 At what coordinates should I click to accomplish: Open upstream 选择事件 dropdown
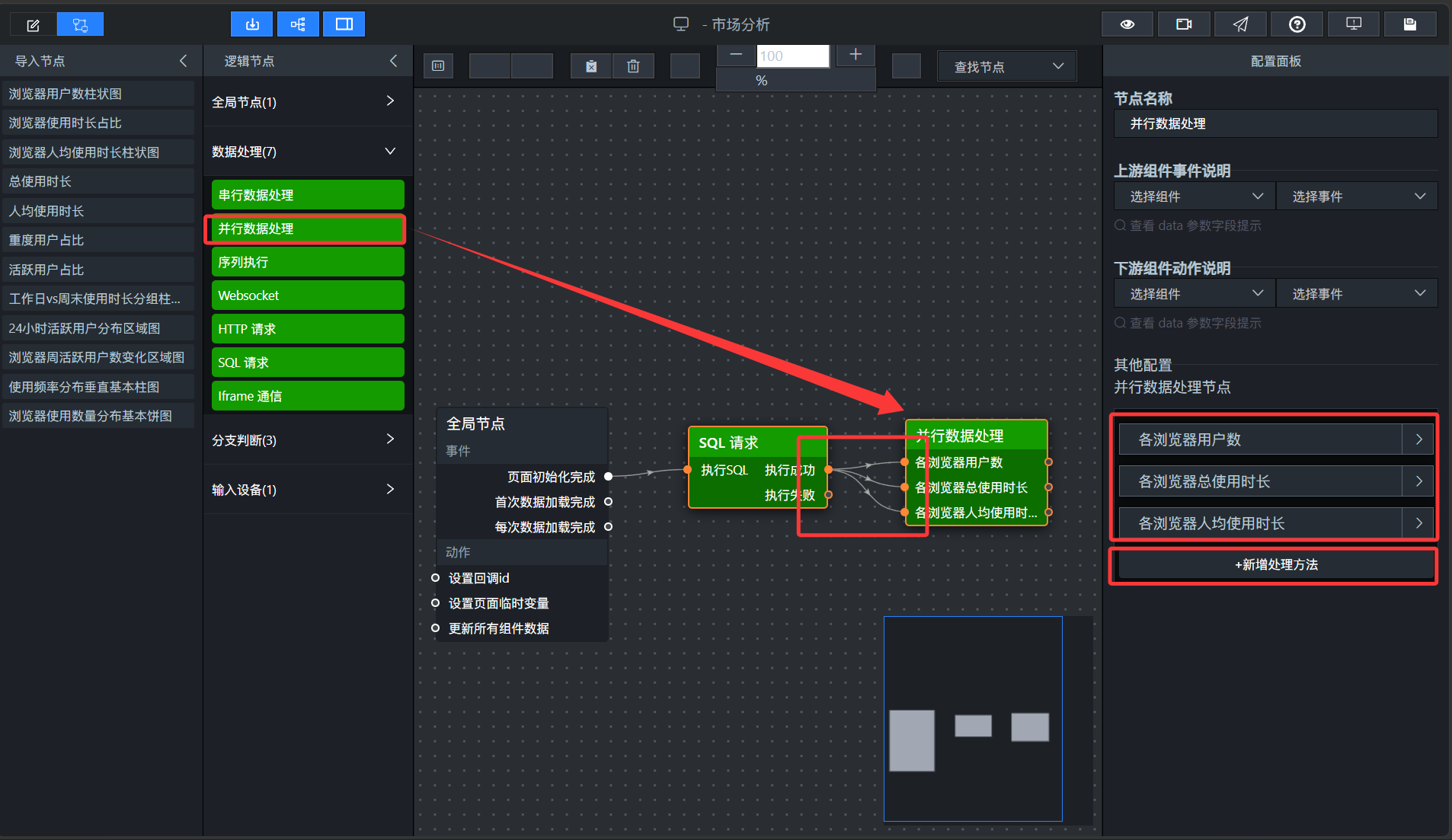point(1357,196)
